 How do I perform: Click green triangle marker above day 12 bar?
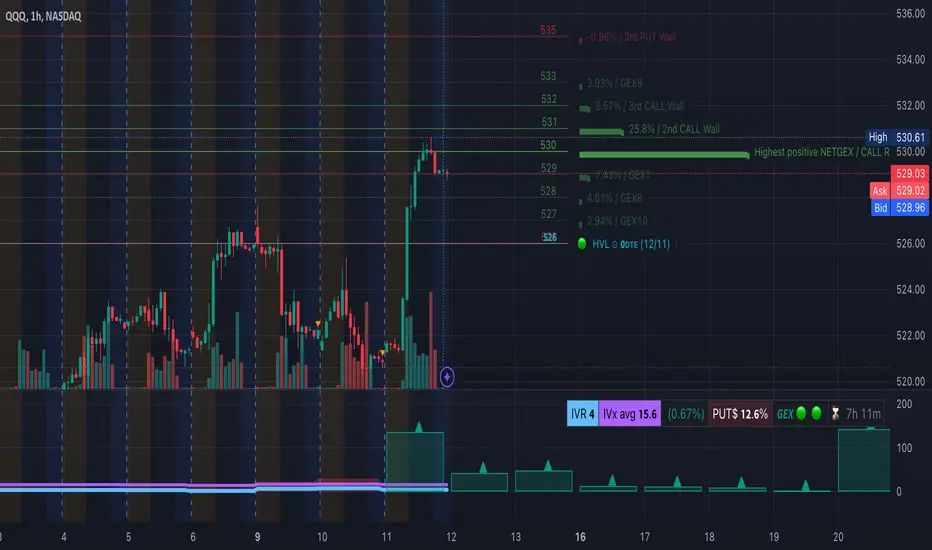[x=483, y=468]
